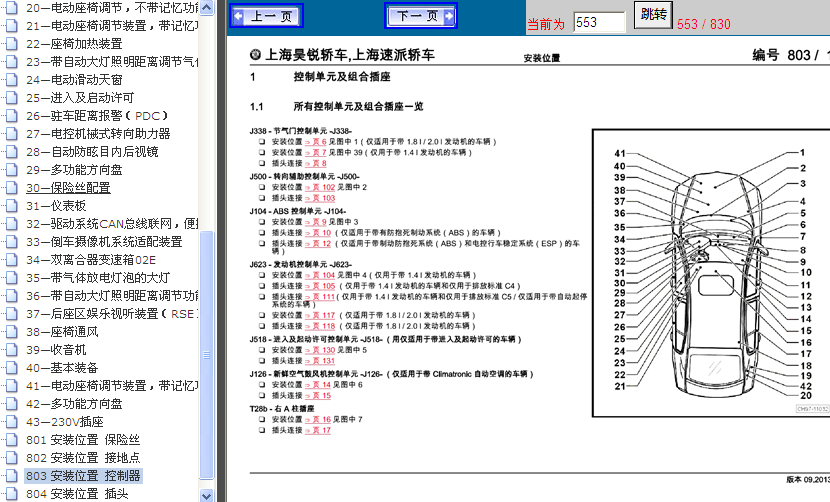The image size is (830, 502).
Task: Select 24—电动滑动天窗 in the tree
Action: pos(74,80)
